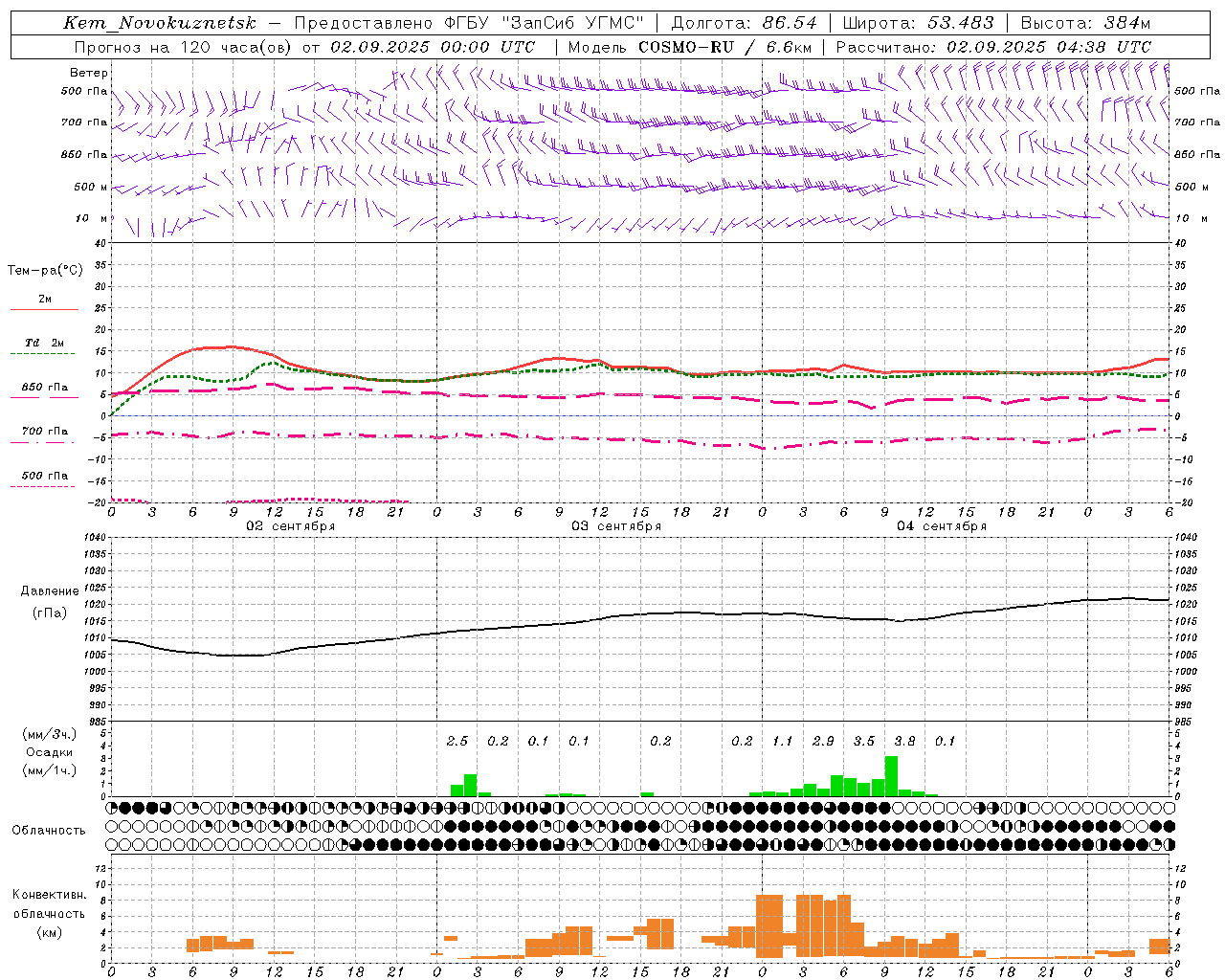Viewport: 1225px width, 980px height.
Task: Click the '(мм/3ч.)' precipitation unit label
Action: pos(50,734)
